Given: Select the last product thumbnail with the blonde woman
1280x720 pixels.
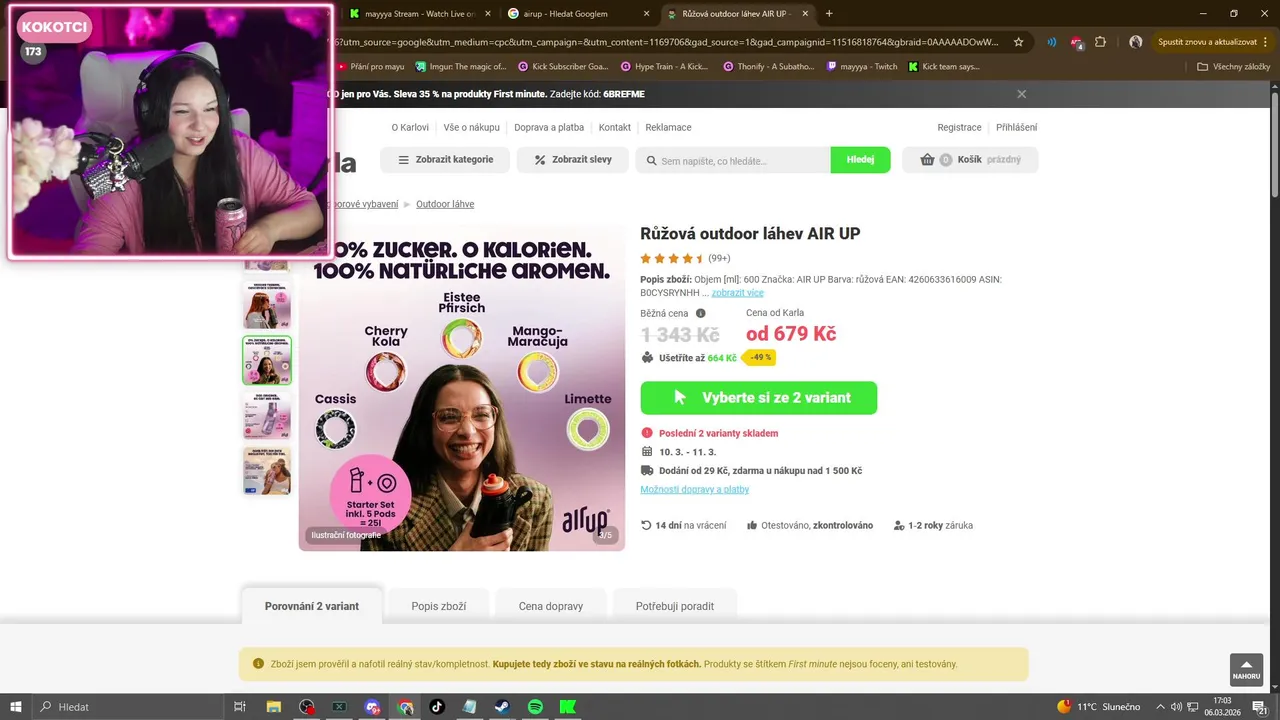Looking at the screenshot, I should [x=267, y=470].
